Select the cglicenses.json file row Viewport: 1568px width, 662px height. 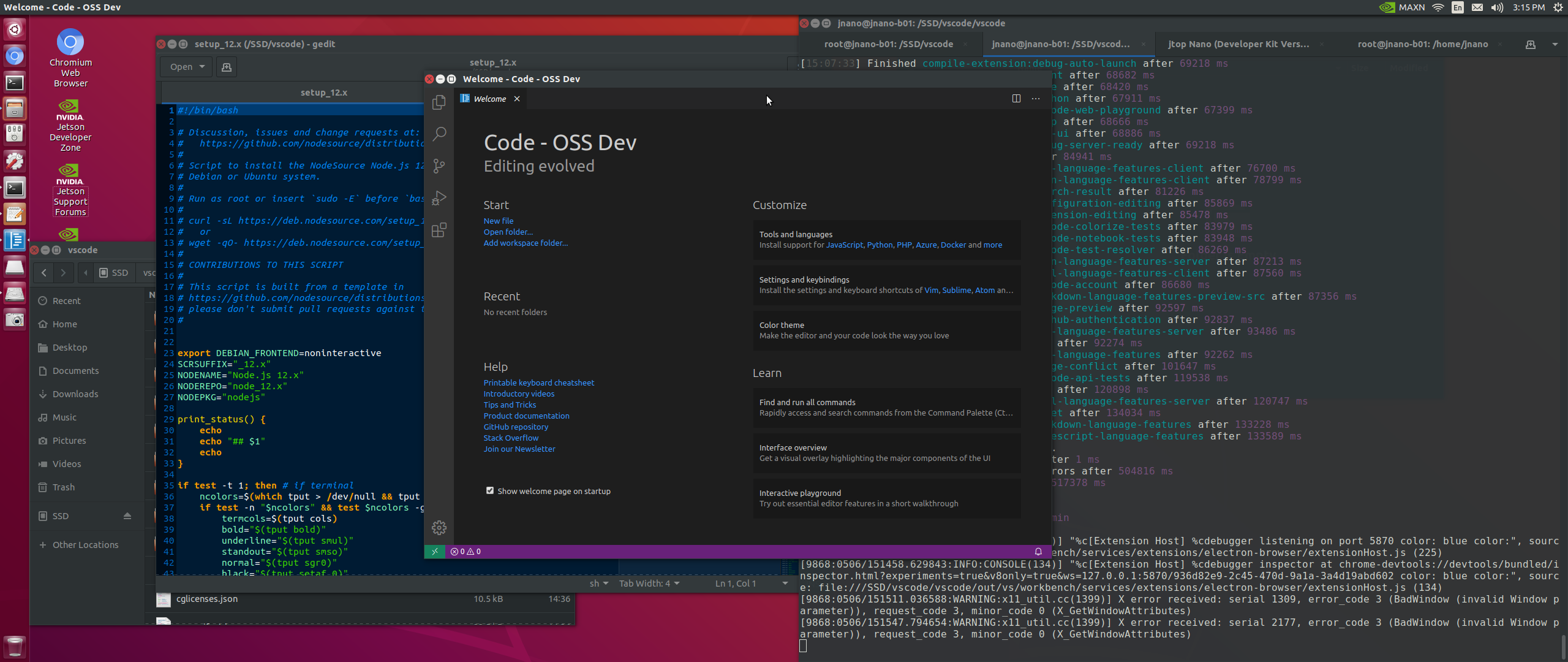click(361, 599)
